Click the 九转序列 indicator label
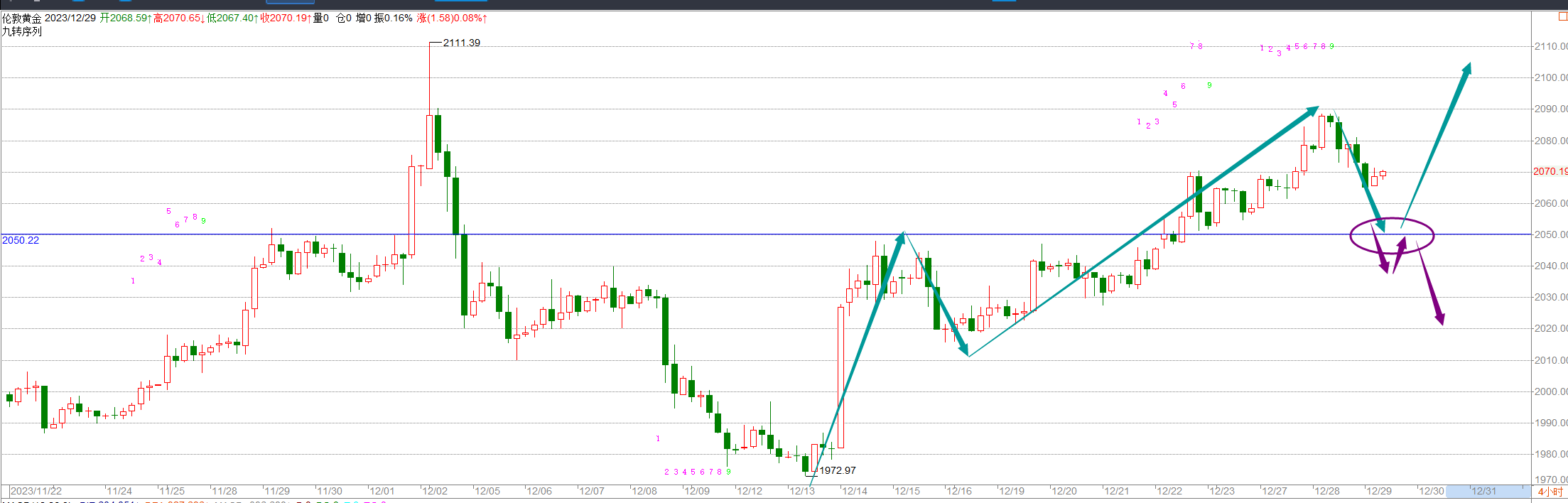The image size is (1568, 503). tap(21, 31)
